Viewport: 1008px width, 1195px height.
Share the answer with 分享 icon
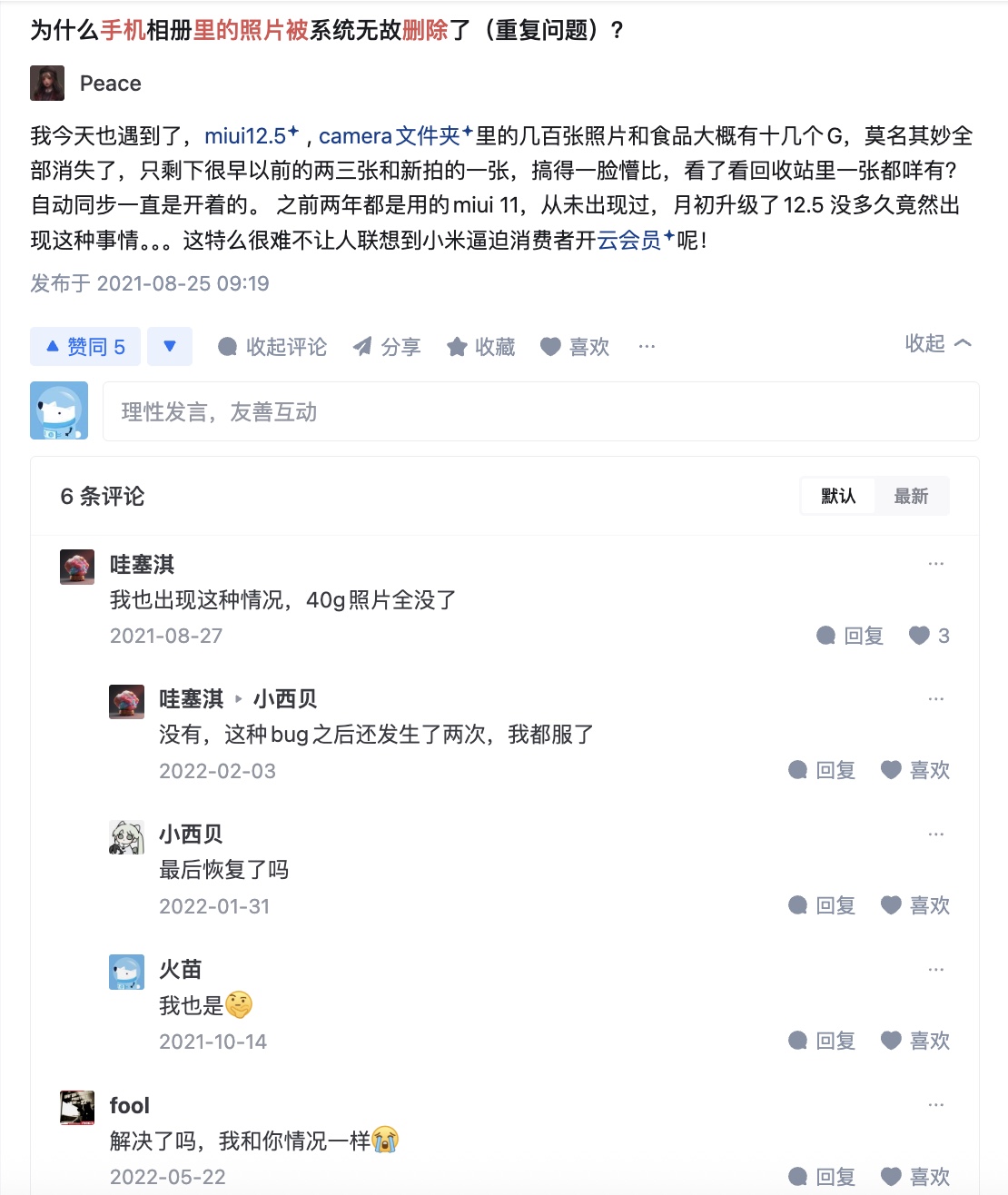point(387,347)
